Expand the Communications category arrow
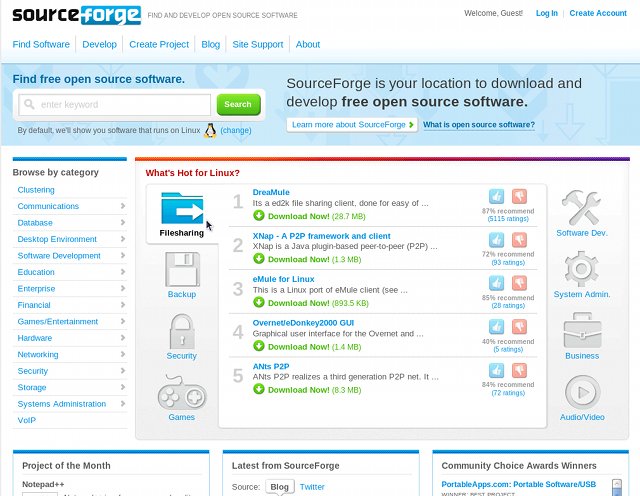 click(123, 206)
